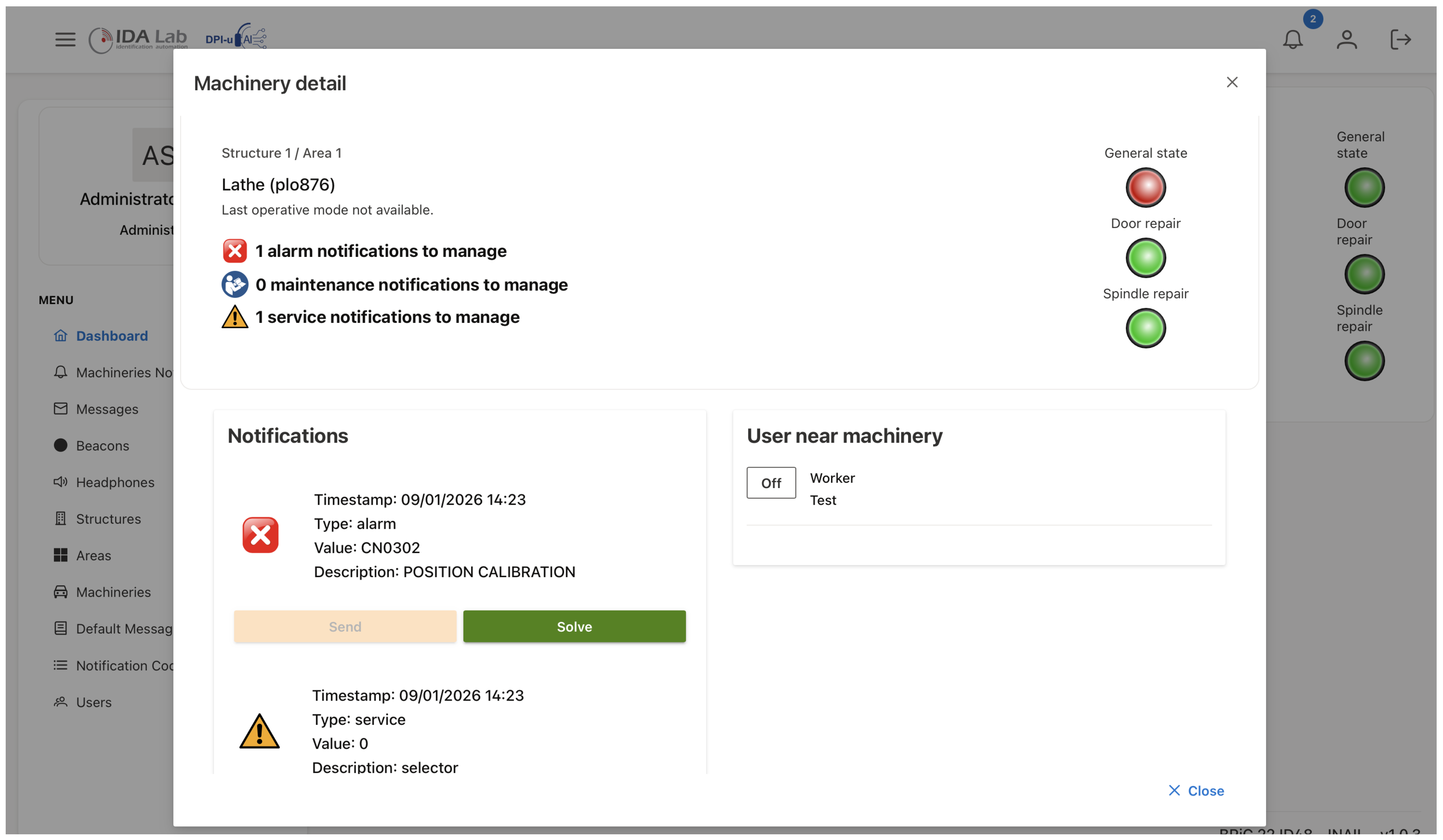Toggle the Off button for Worker Test

pyautogui.click(x=771, y=483)
